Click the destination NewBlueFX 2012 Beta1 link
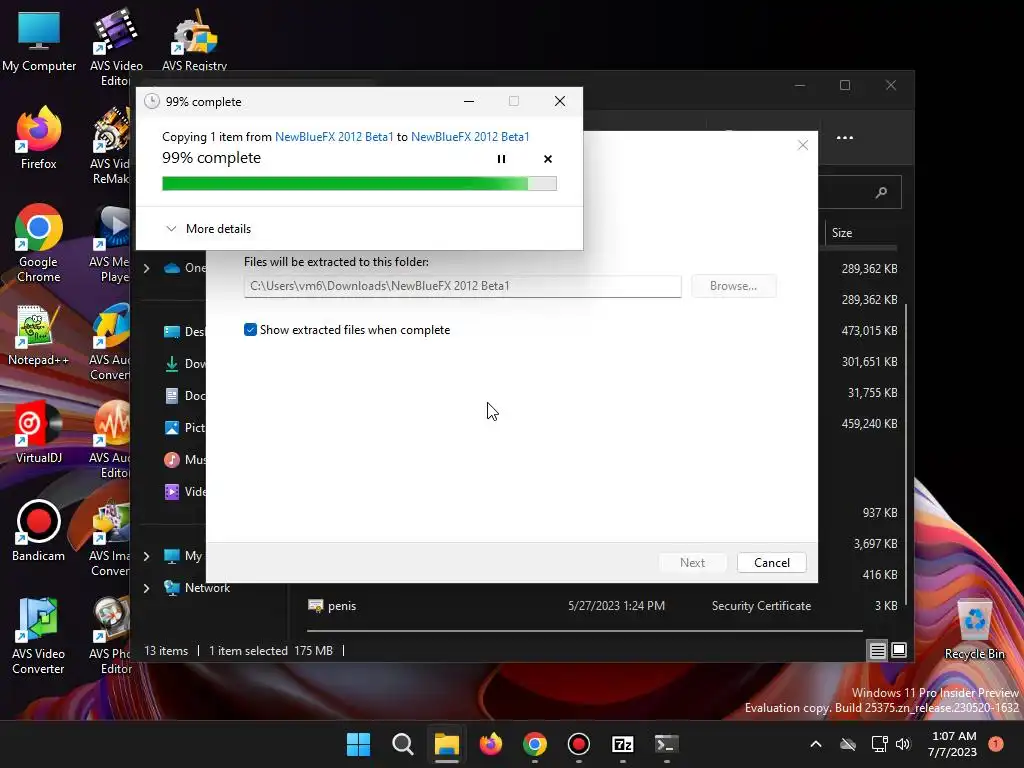 (x=470, y=136)
